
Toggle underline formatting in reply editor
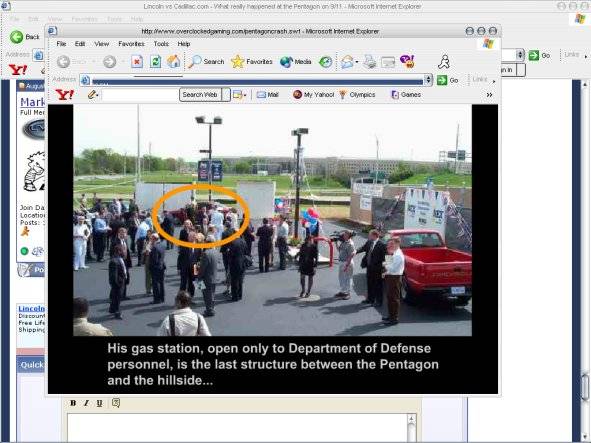click(99, 403)
